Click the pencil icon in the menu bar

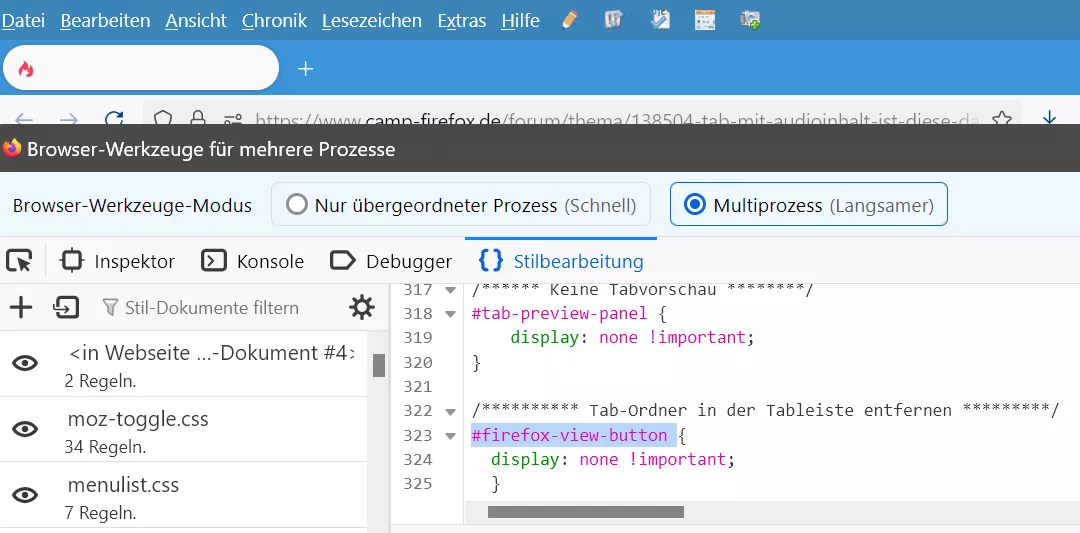coord(570,20)
